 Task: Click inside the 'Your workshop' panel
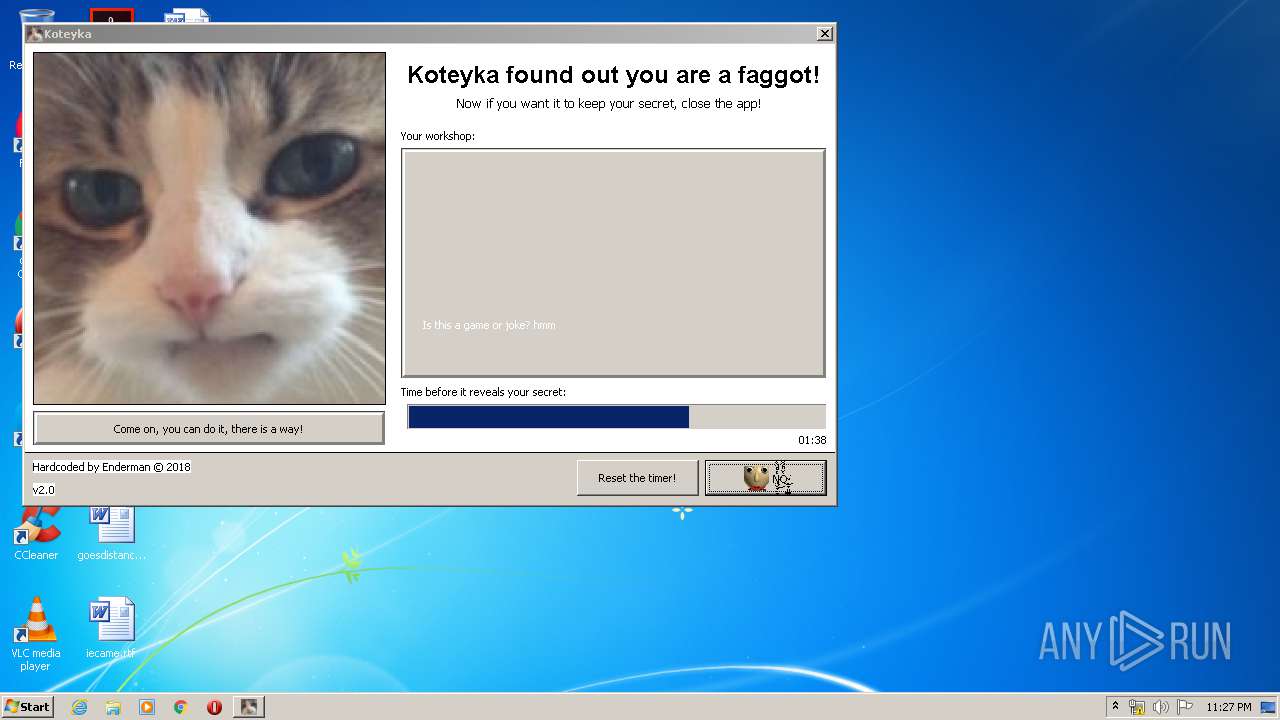[613, 263]
